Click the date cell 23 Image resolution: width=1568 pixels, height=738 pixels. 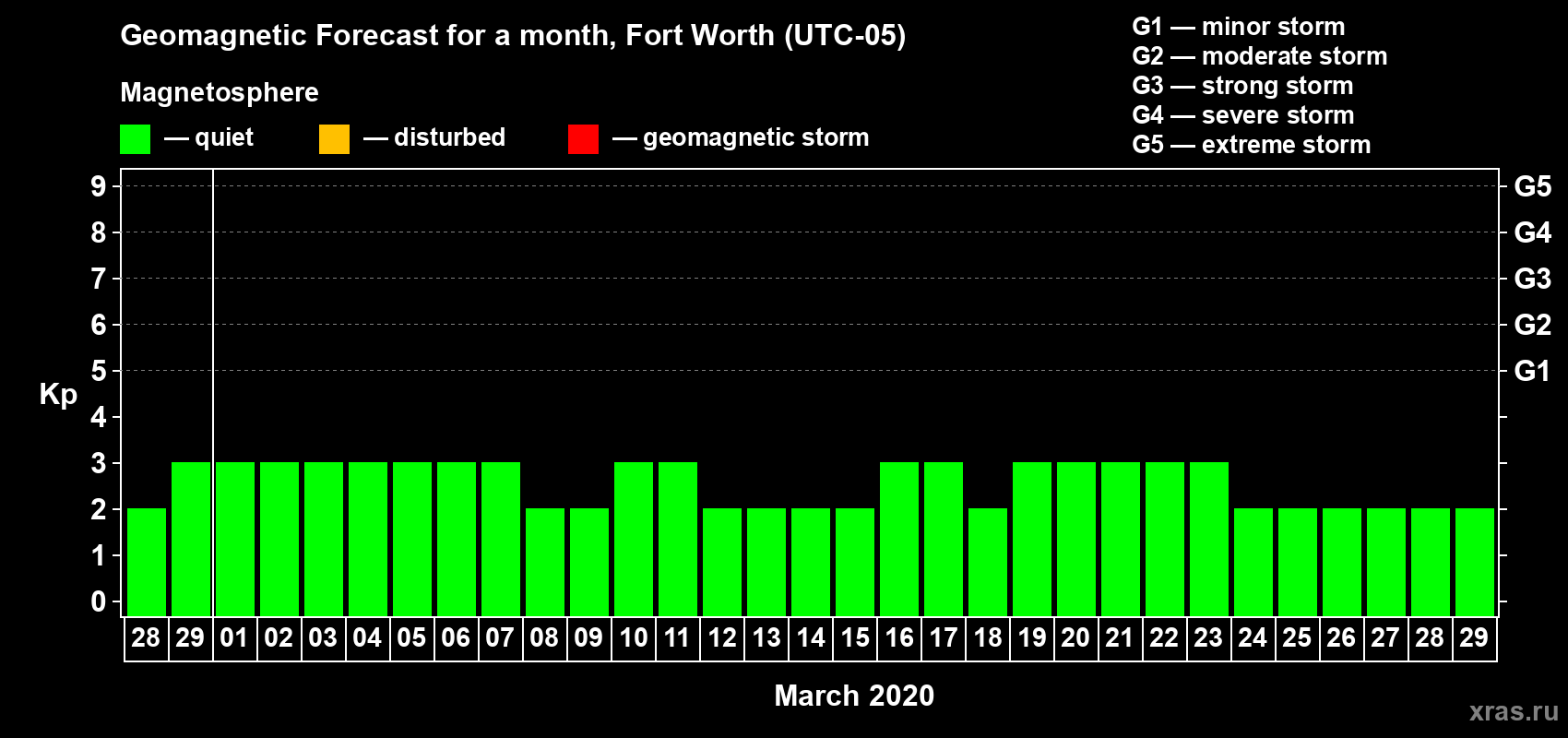pyautogui.click(x=1208, y=638)
